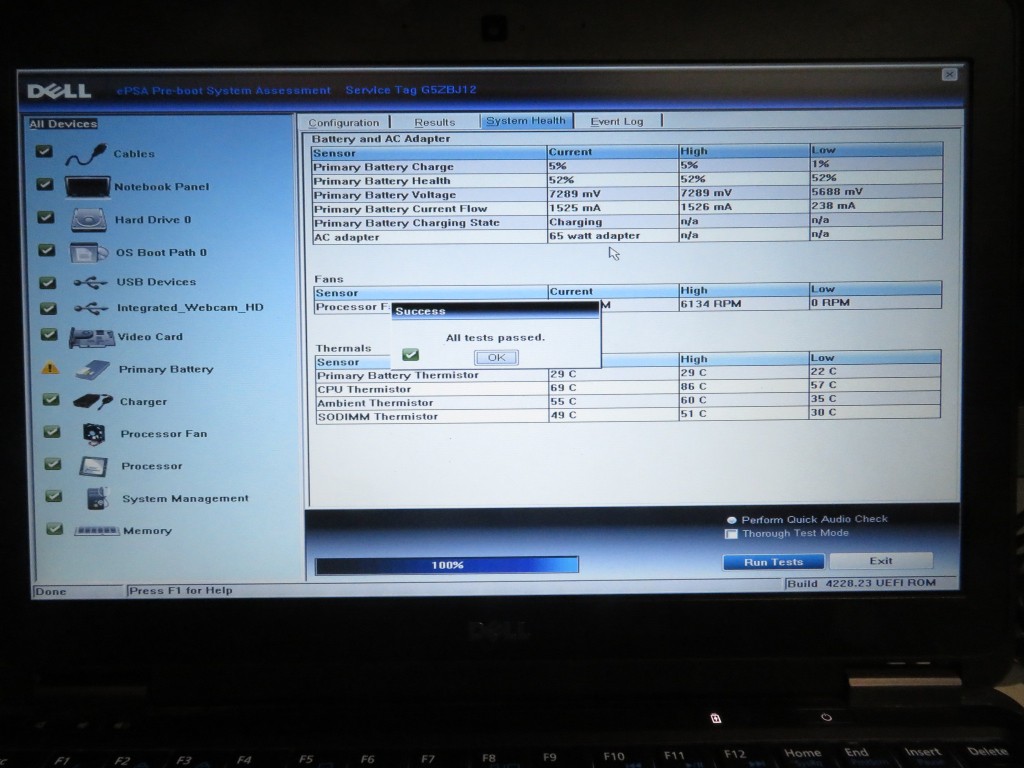This screenshot has width=1024, height=768.
Task: Click the Hard Drive 0 icon
Action: pyautogui.click(x=89, y=219)
